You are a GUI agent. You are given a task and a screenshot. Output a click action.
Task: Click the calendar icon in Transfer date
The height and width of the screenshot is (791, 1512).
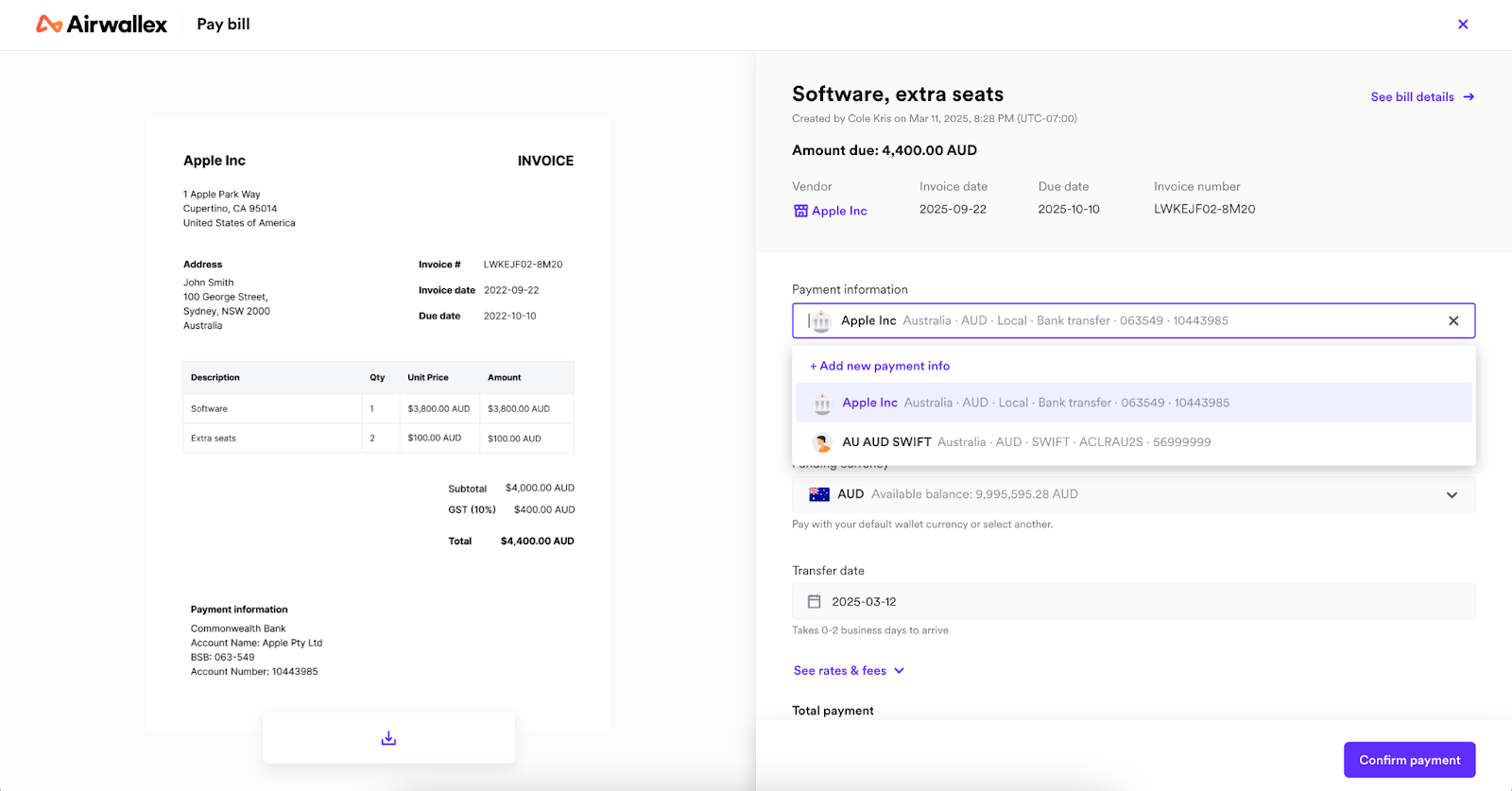pyautogui.click(x=814, y=602)
